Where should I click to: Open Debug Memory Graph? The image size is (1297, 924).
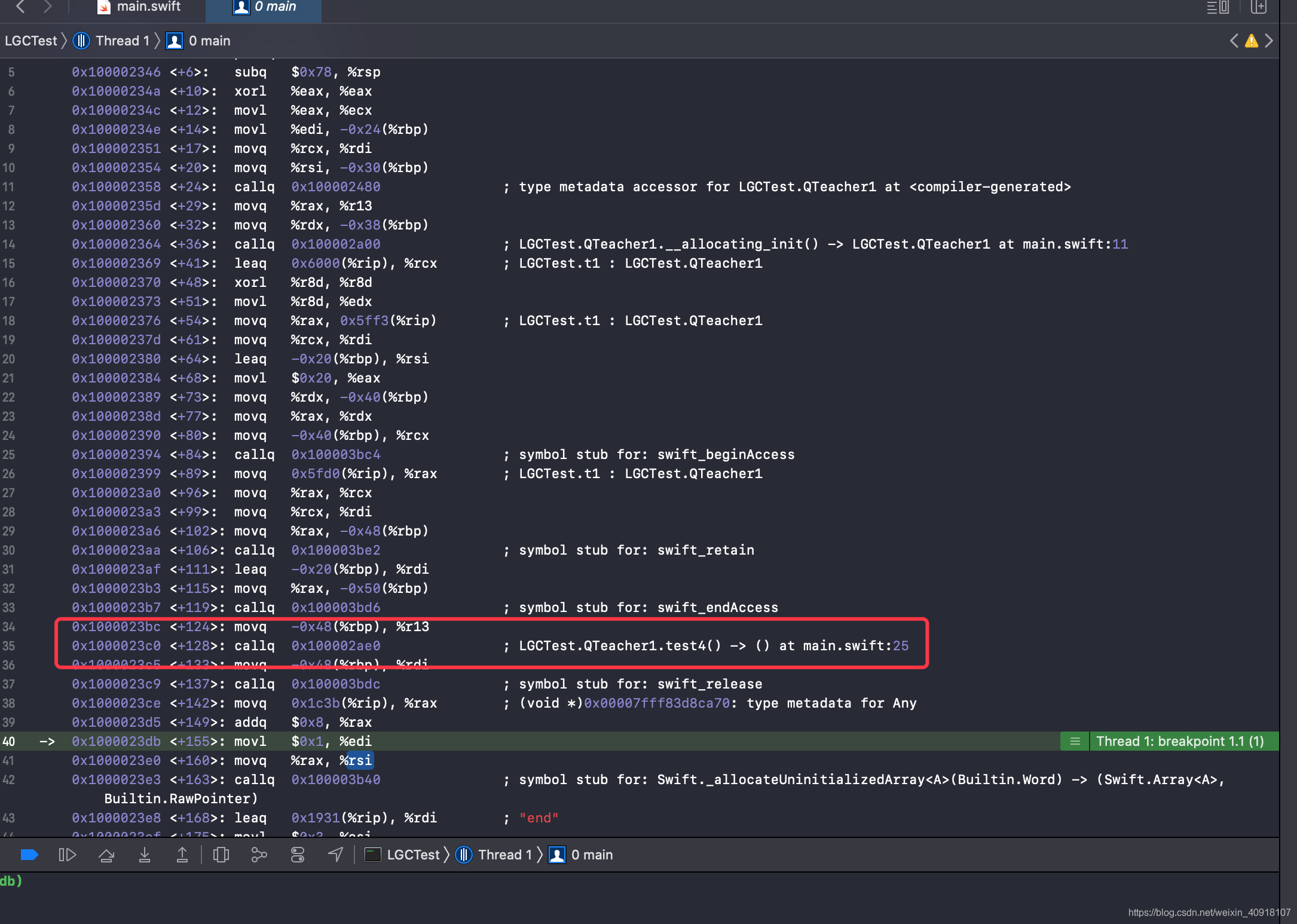[x=259, y=855]
